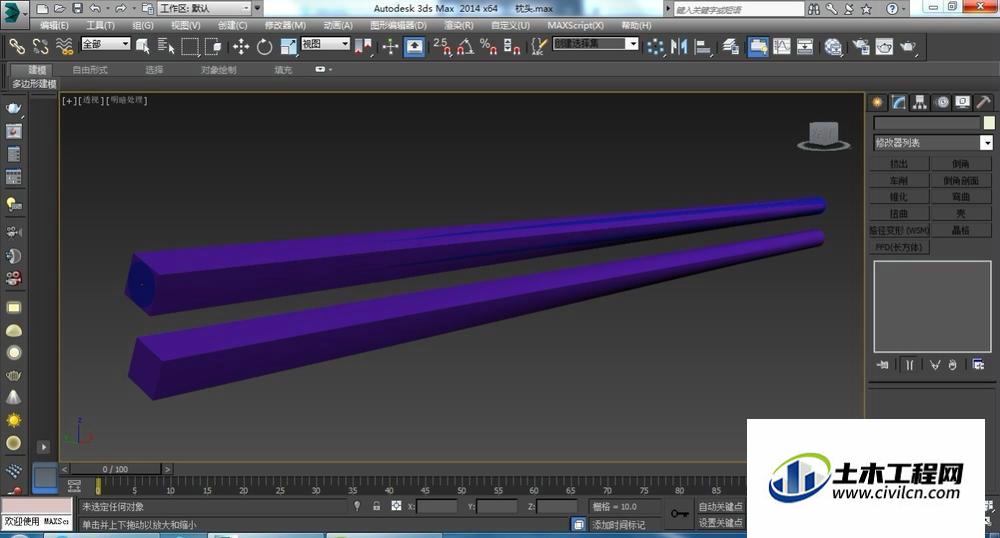The image size is (1000, 538).
Task: Open Rendered Frame Window icon
Action: (x=884, y=46)
